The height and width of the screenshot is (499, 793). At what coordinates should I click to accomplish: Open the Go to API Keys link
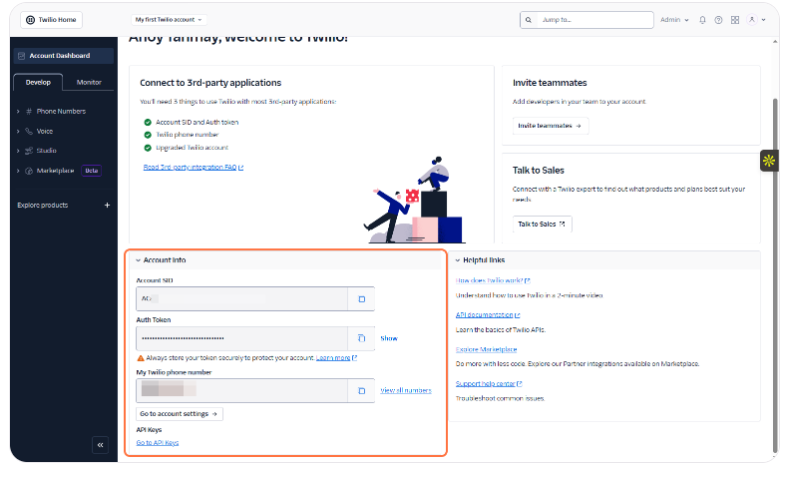click(157, 443)
